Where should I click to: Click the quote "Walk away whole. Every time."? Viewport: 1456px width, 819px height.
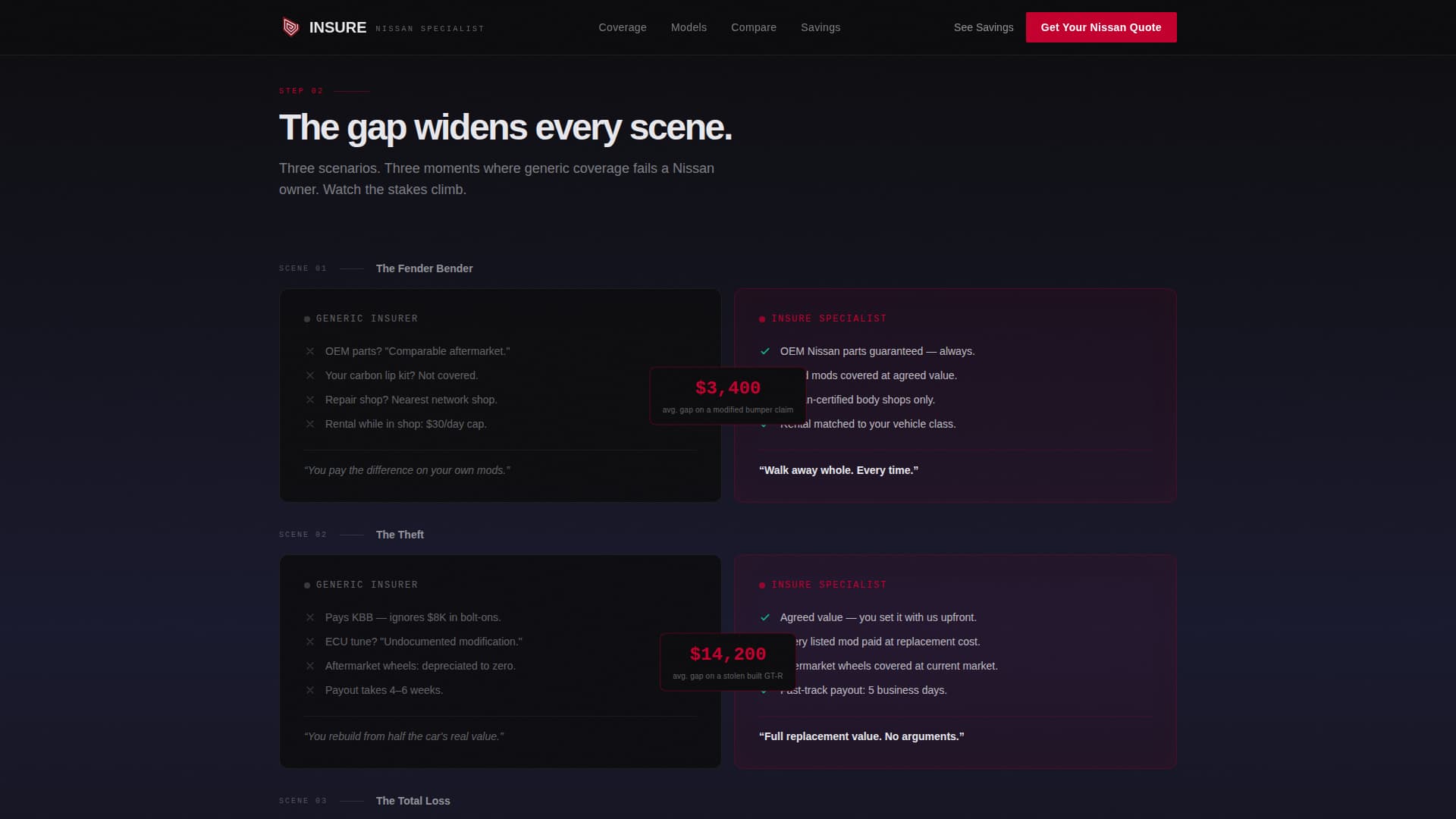pos(839,470)
